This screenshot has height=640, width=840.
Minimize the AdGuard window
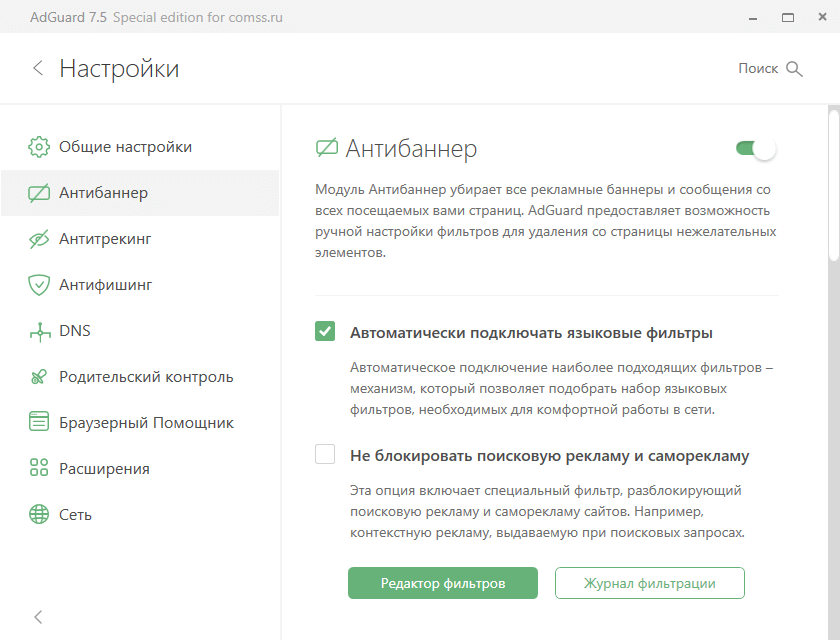(x=753, y=18)
